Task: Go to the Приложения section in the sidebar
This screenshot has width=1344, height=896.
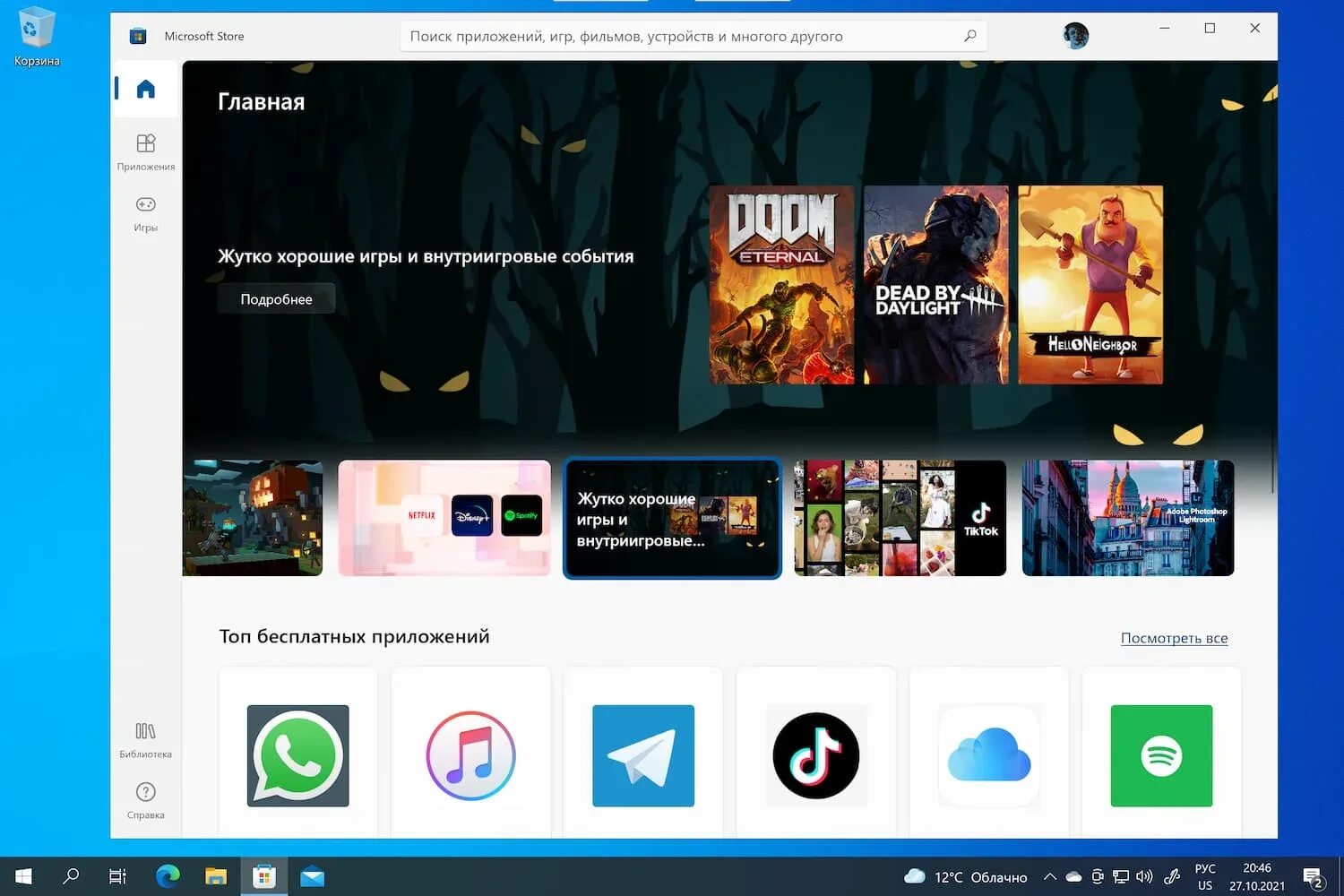Action: coord(145,151)
